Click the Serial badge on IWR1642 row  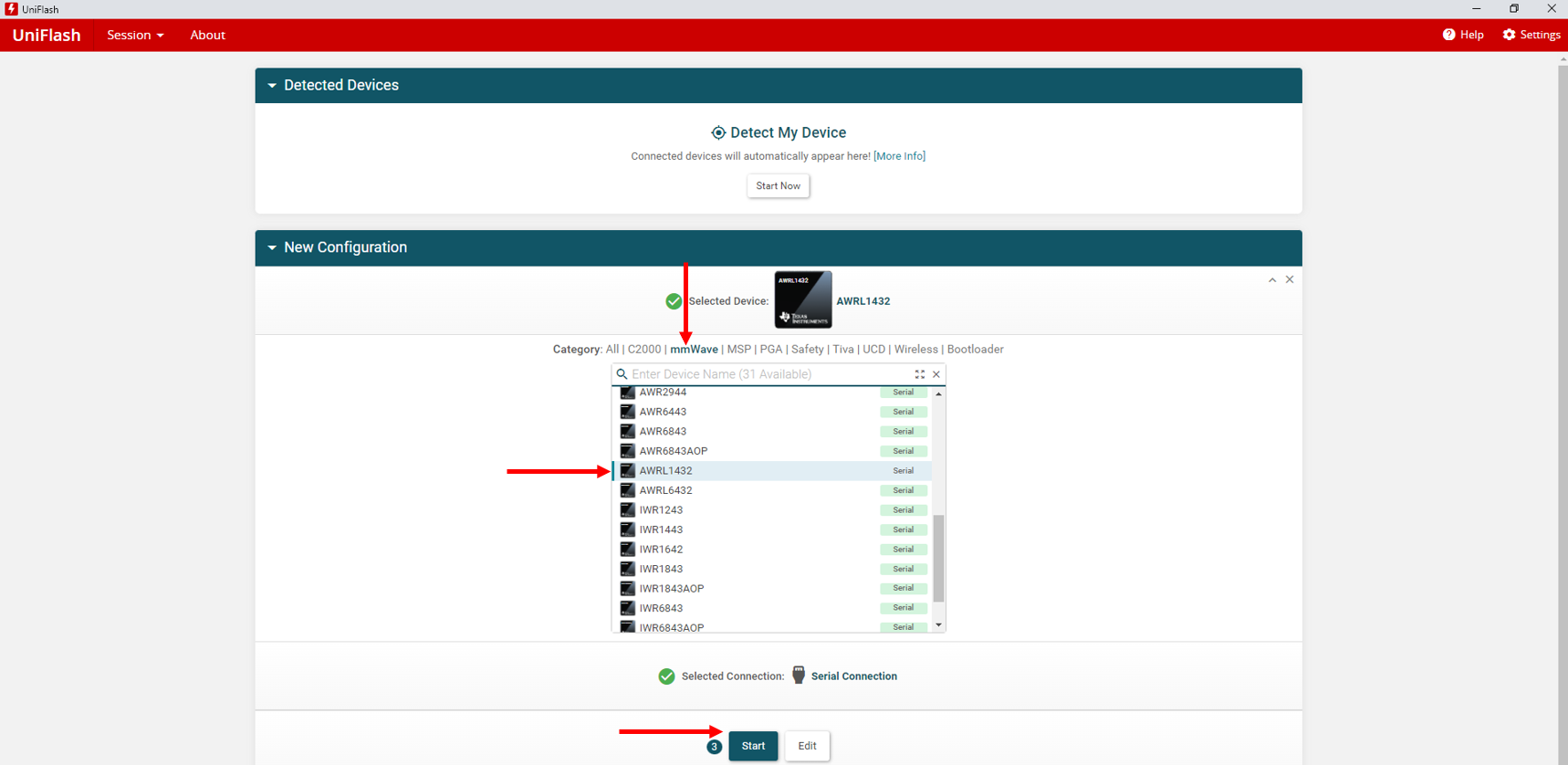coord(904,550)
